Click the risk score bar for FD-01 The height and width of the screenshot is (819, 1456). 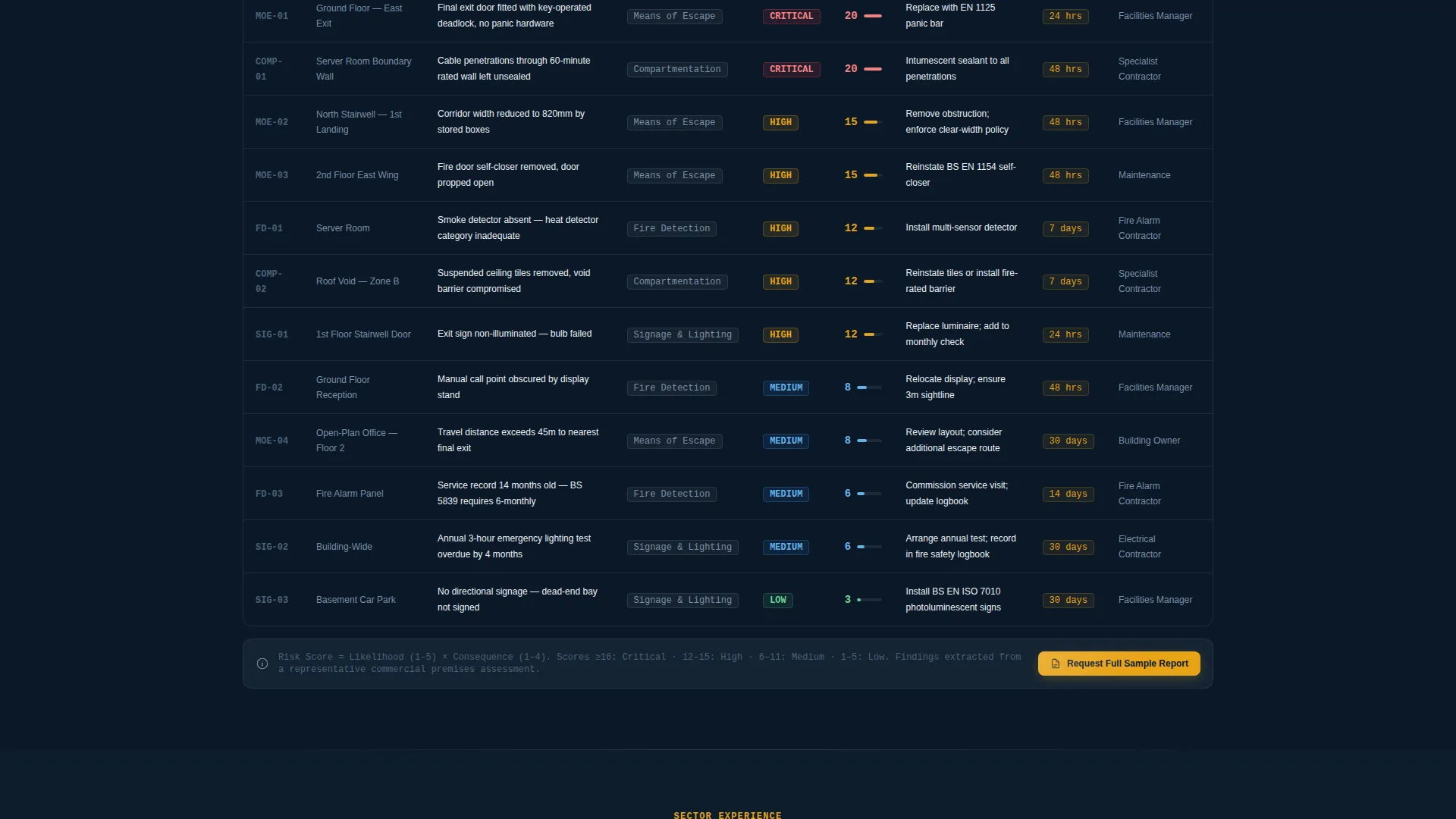click(x=873, y=228)
